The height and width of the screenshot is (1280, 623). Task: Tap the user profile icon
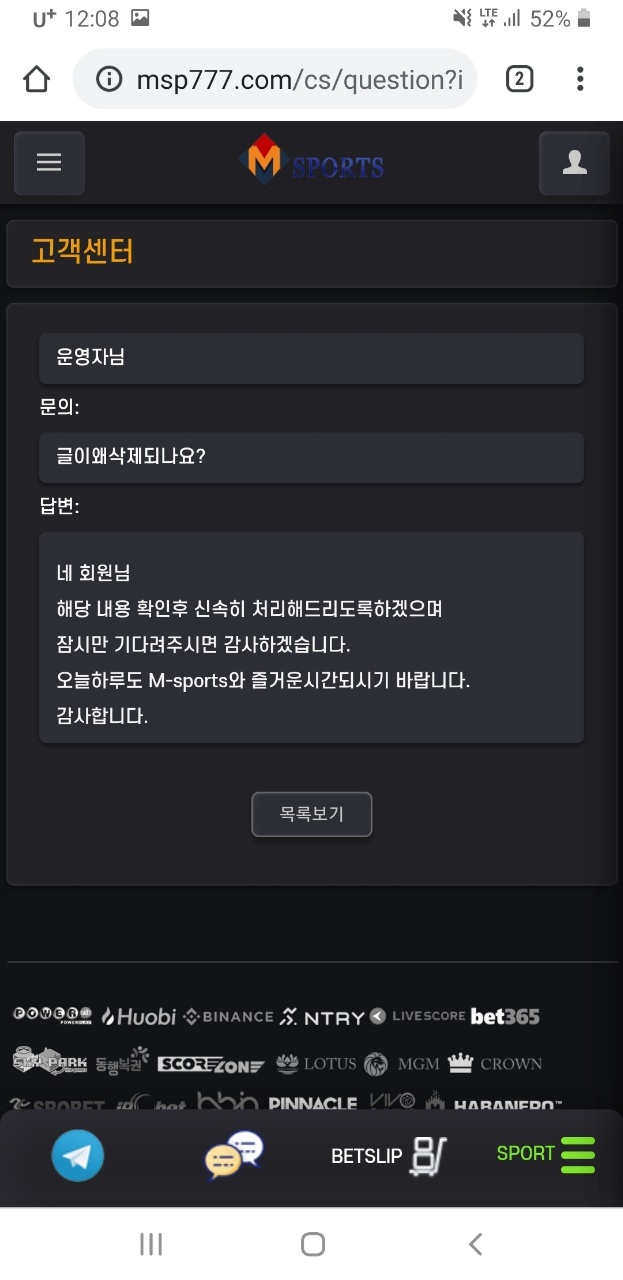pyautogui.click(x=574, y=163)
